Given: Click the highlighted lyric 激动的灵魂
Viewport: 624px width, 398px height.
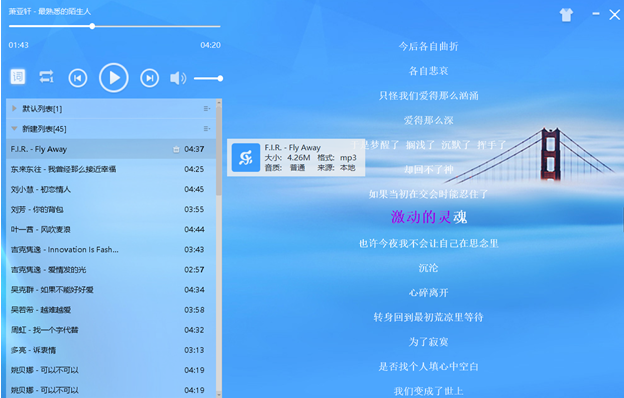Looking at the screenshot, I should [429, 217].
